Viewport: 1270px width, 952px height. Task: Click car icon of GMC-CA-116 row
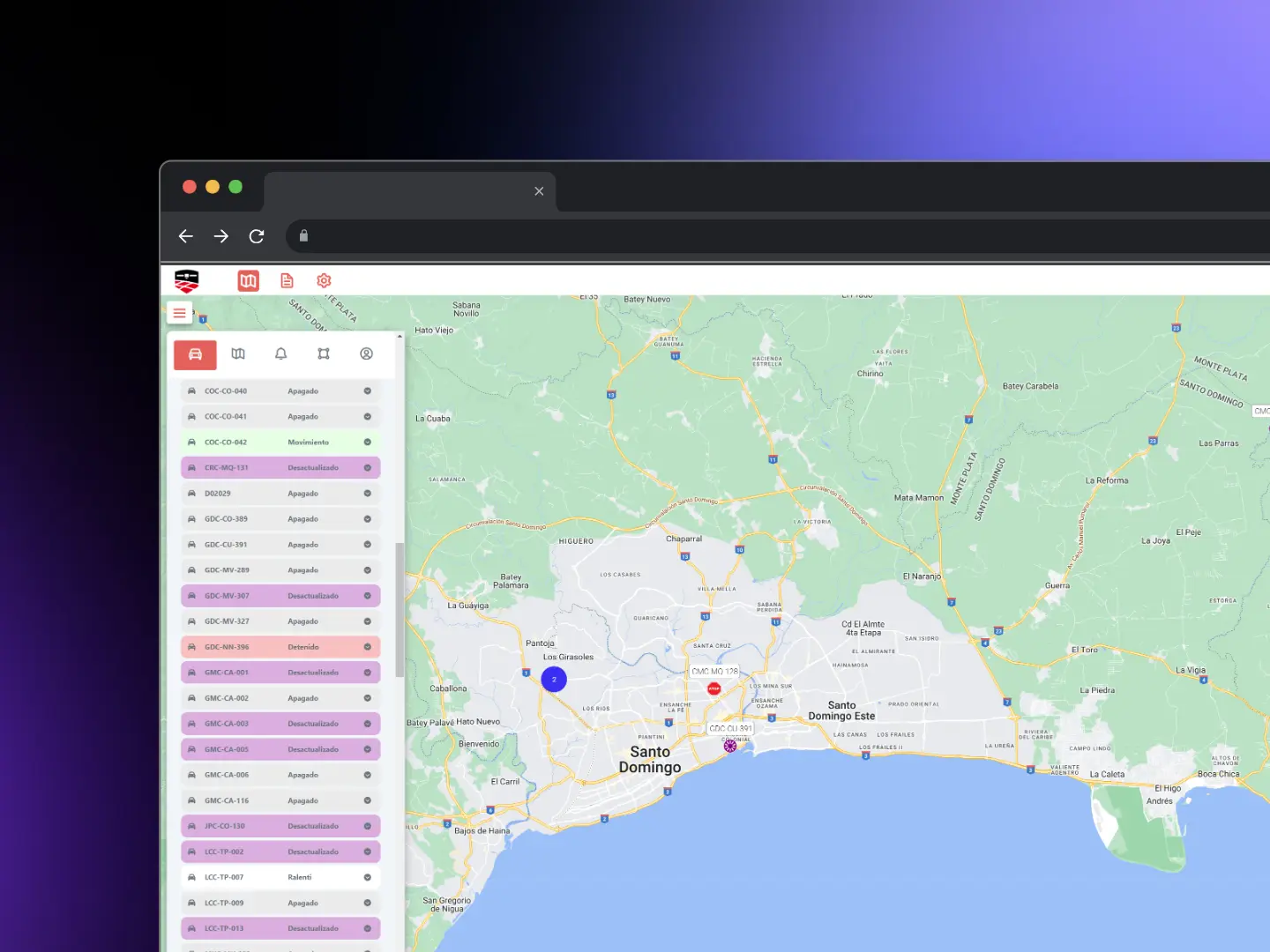point(191,800)
